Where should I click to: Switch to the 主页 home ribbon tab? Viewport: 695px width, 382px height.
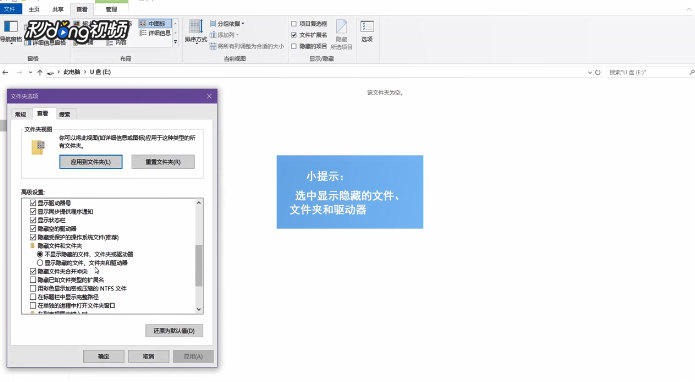point(34,9)
